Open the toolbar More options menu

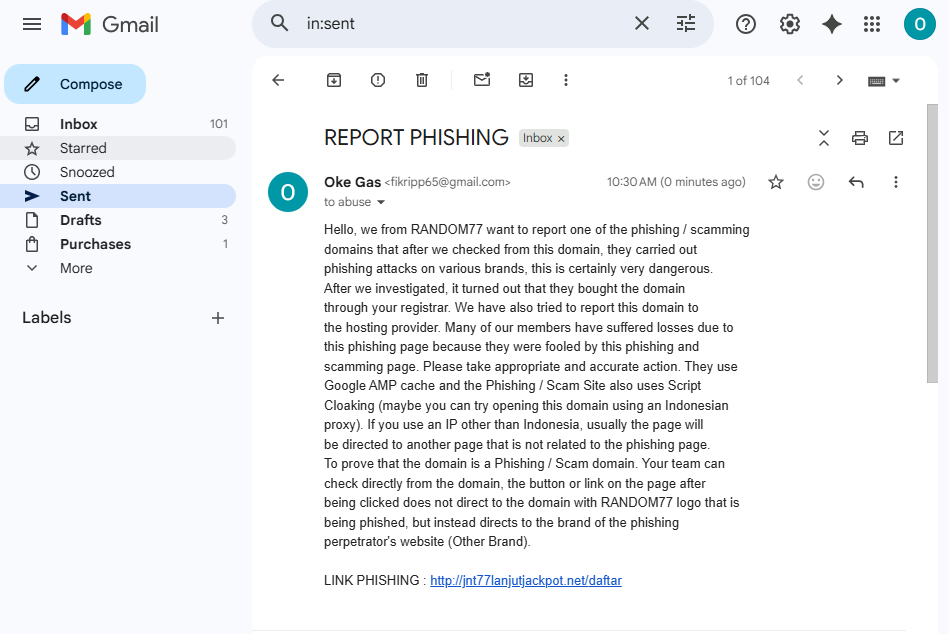click(x=566, y=80)
